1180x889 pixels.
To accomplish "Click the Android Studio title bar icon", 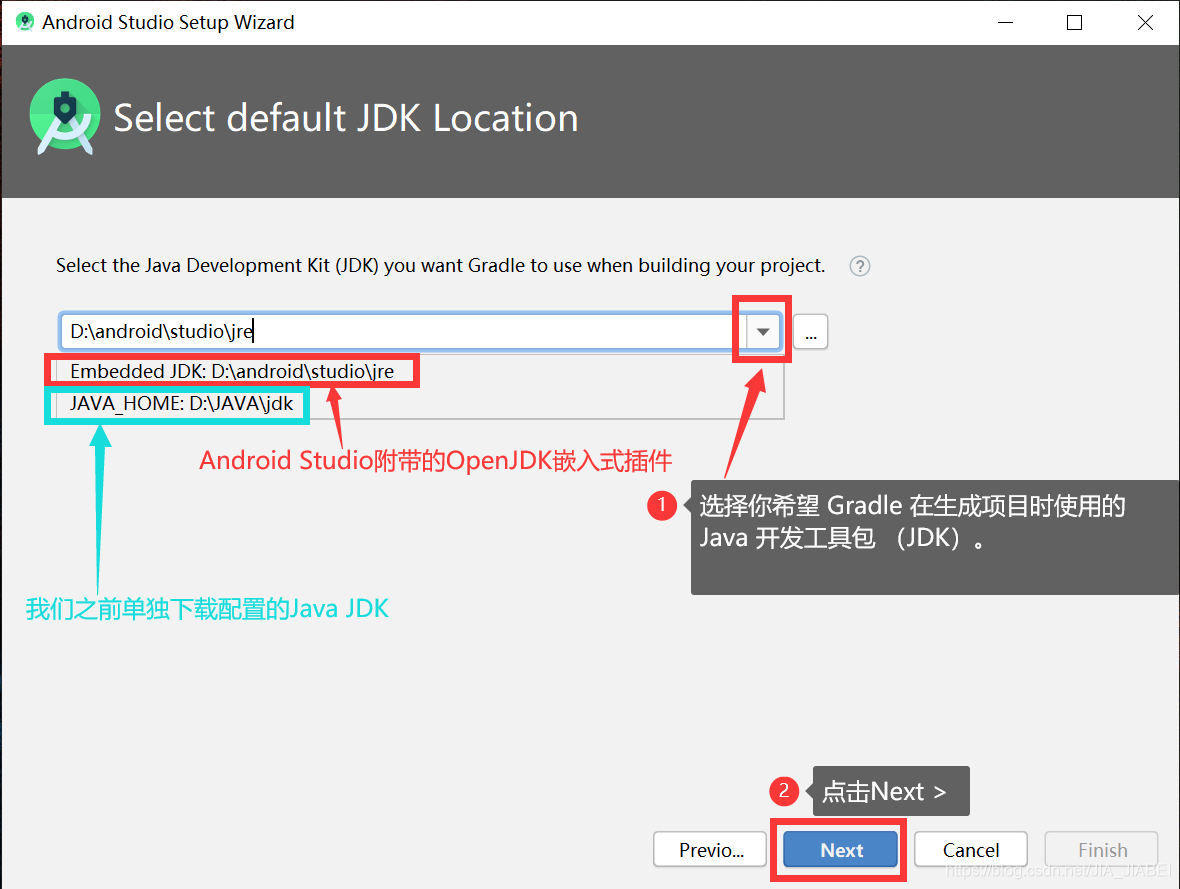I will pos(25,22).
